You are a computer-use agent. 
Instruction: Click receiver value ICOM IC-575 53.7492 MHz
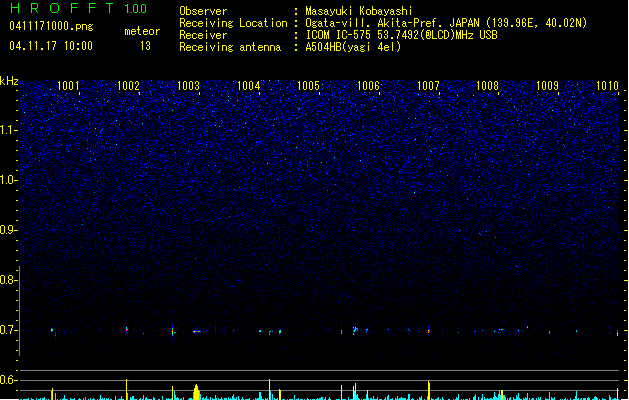(401, 35)
